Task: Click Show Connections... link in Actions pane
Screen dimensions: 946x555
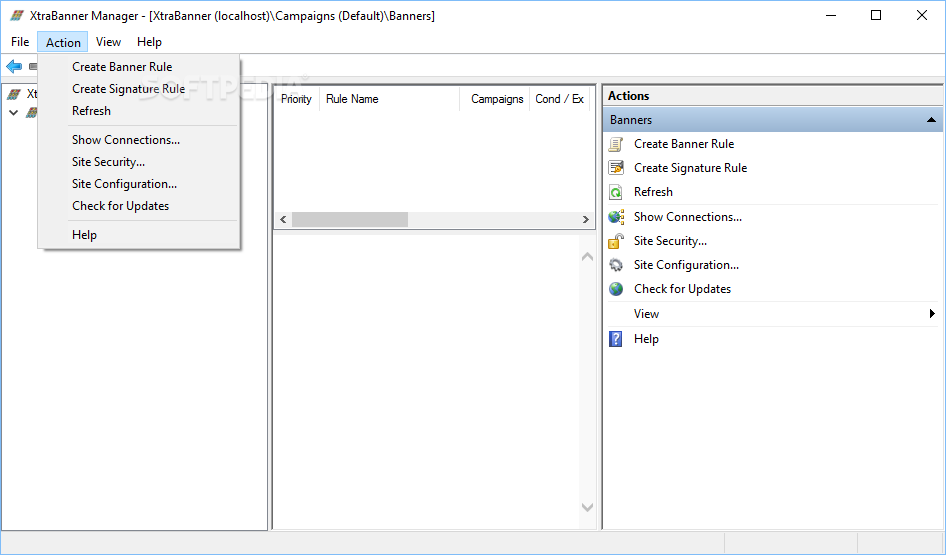Action: pyautogui.click(x=688, y=217)
